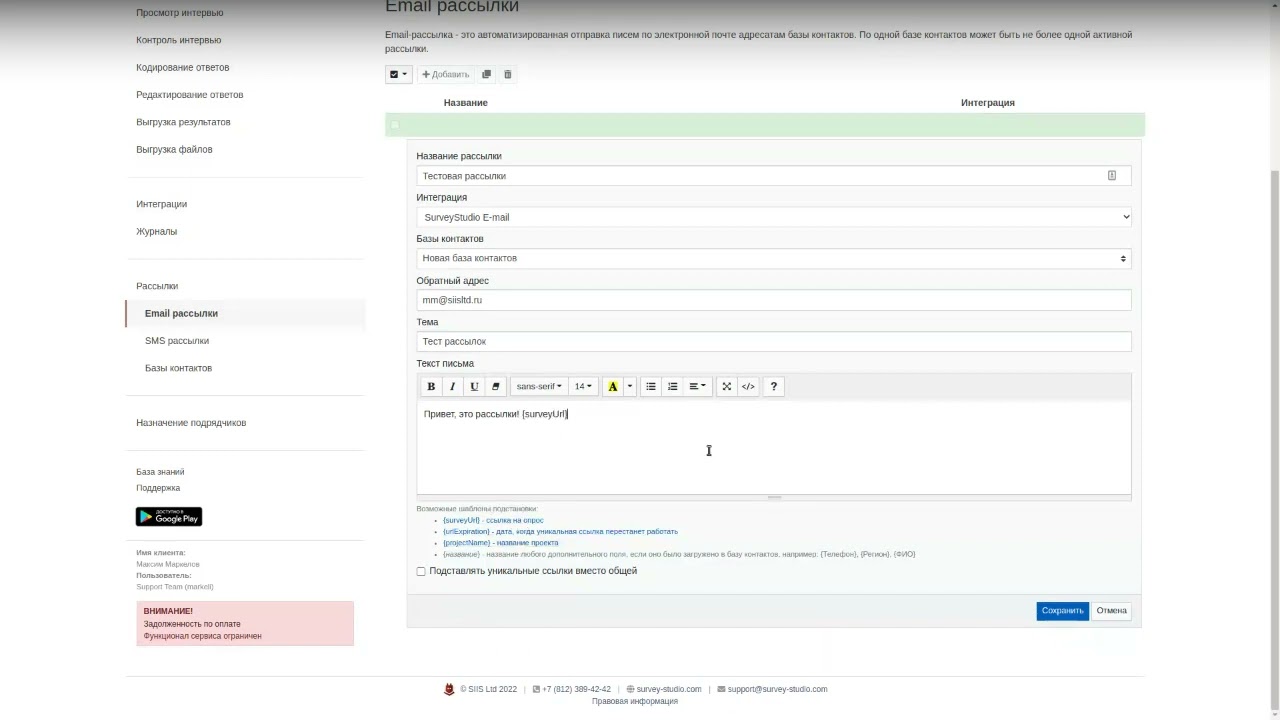Open the База знаний link

click(x=160, y=472)
